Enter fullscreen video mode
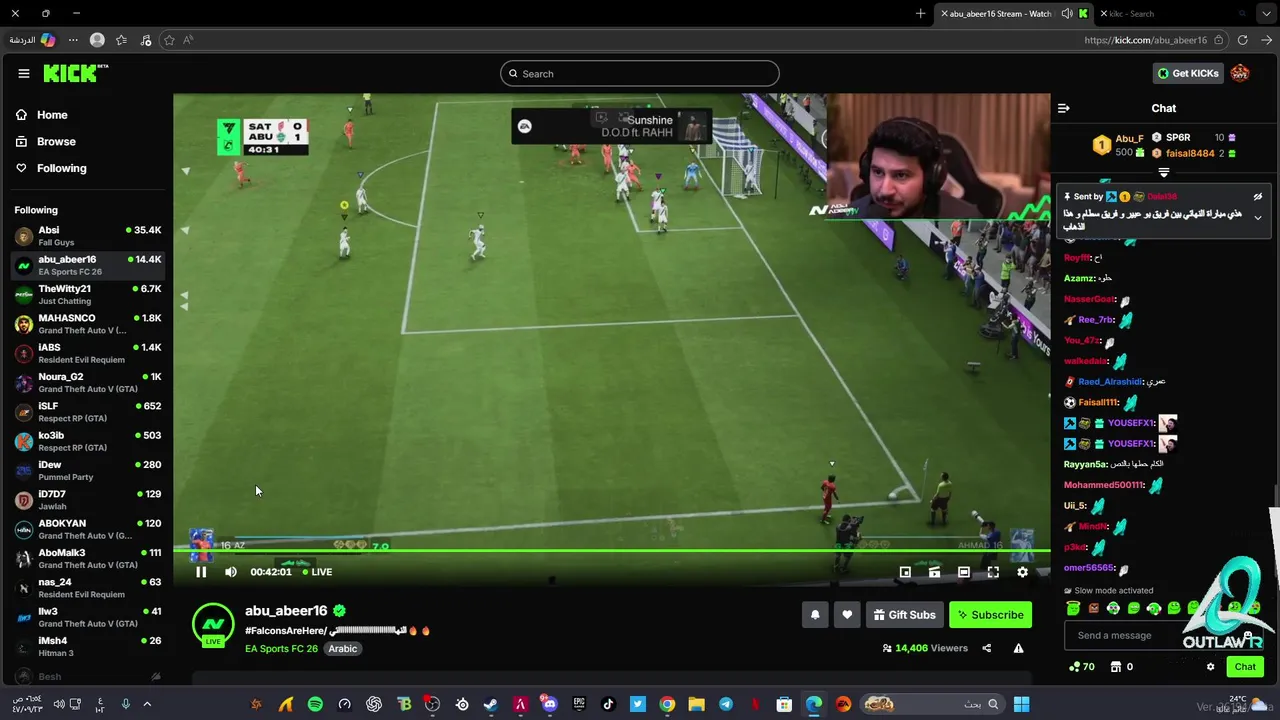Viewport: 1280px width, 720px height. coord(993,572)
